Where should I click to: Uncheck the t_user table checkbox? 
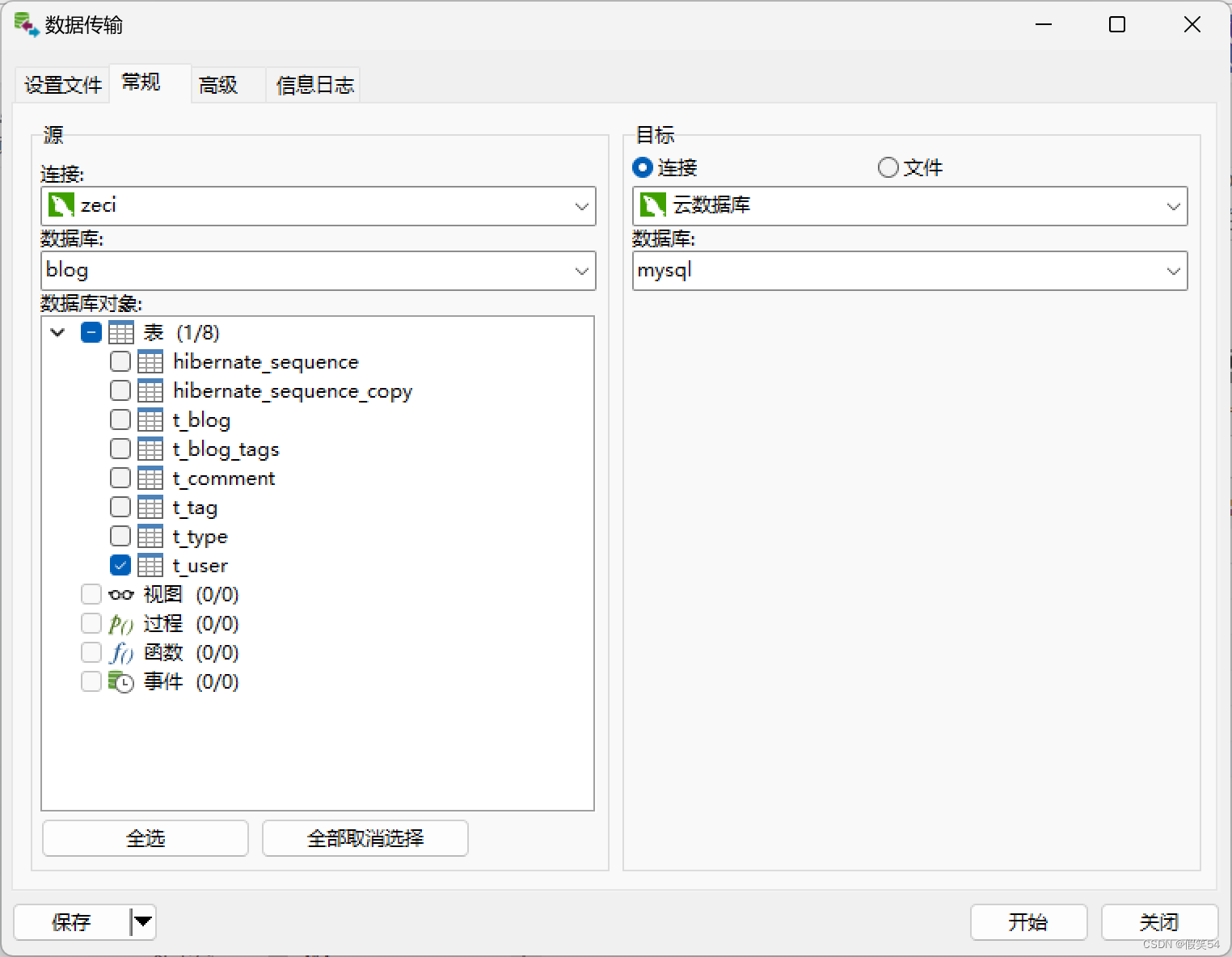coord(120,565)
